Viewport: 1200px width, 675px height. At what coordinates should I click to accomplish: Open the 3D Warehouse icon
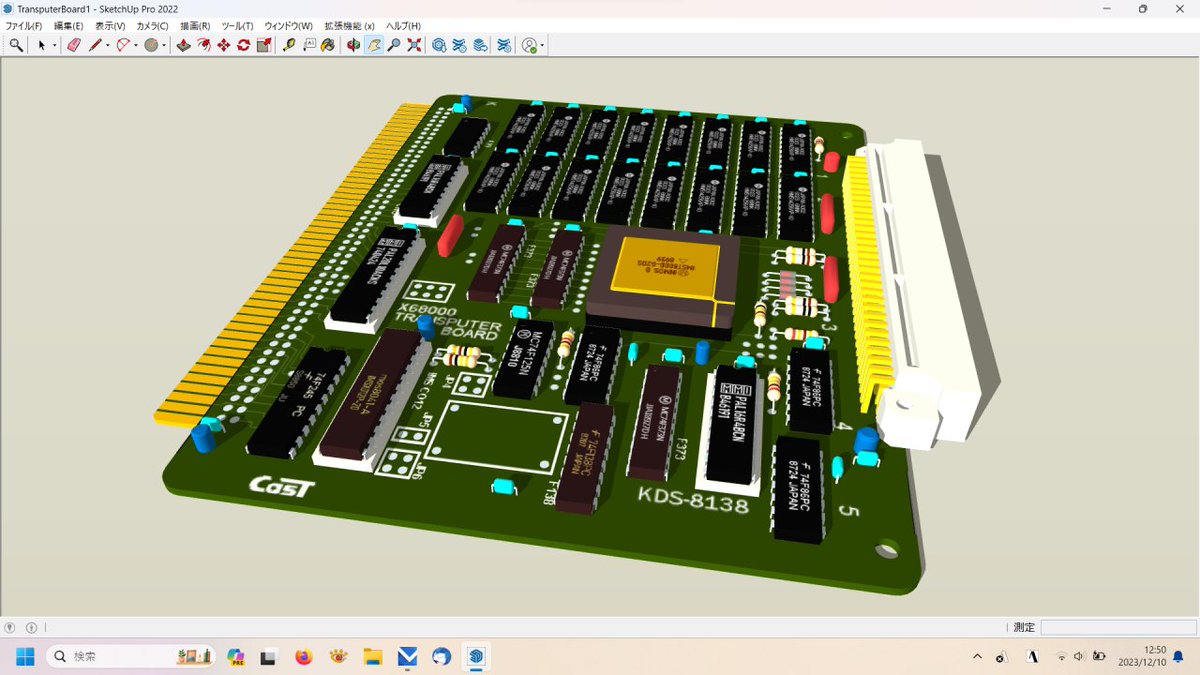tap(440, 44)
